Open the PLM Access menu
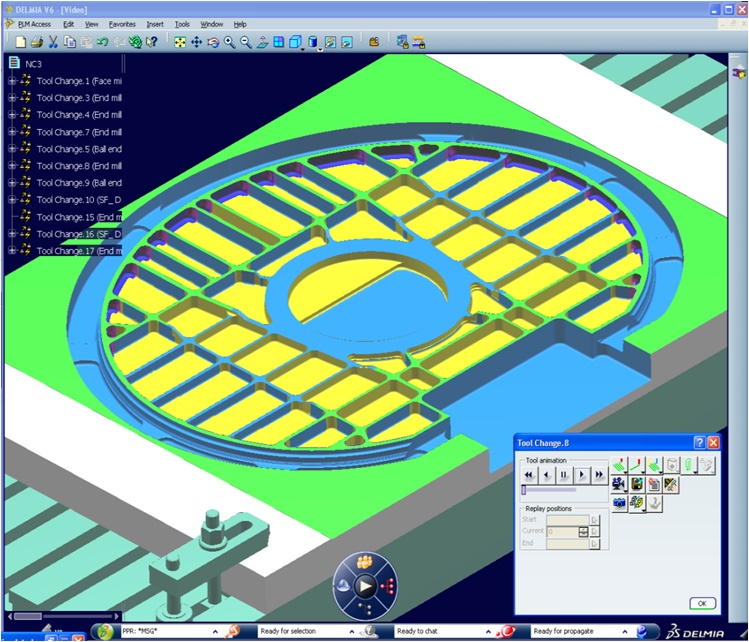The height and width of the screenshot is (642, 749). pos(34,24)
